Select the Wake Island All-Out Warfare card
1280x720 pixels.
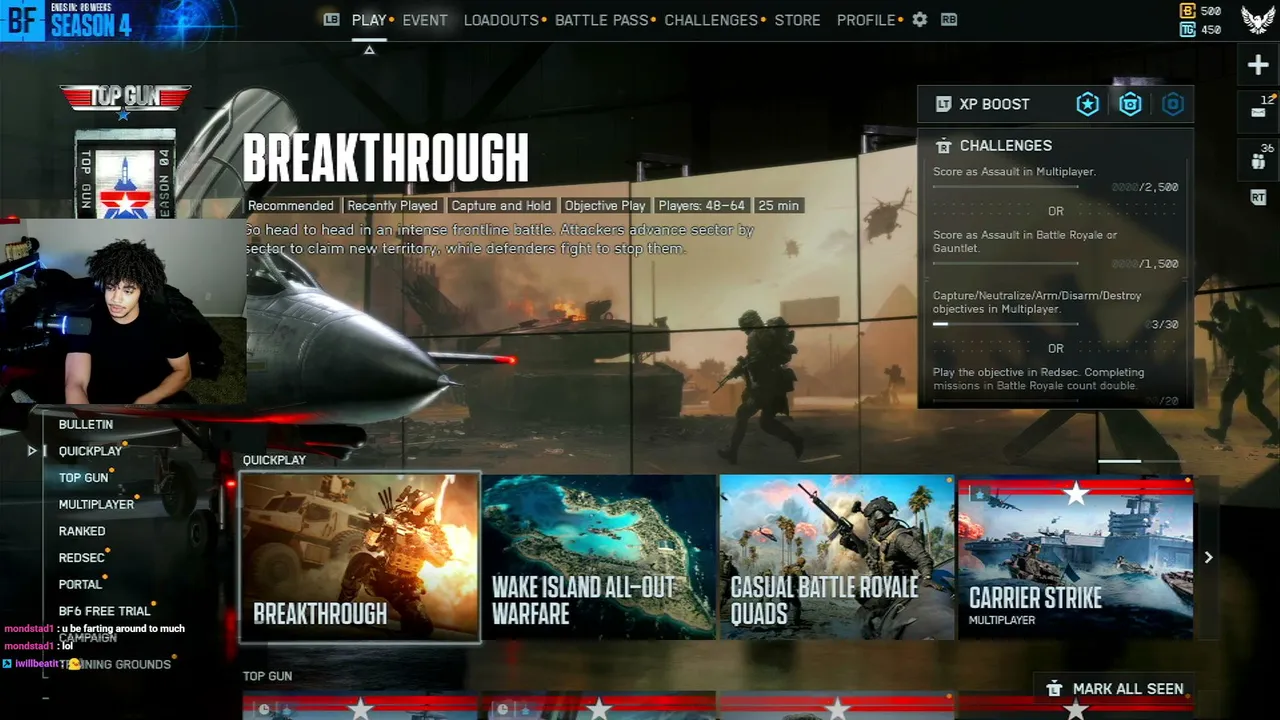(x=599, y=557)
